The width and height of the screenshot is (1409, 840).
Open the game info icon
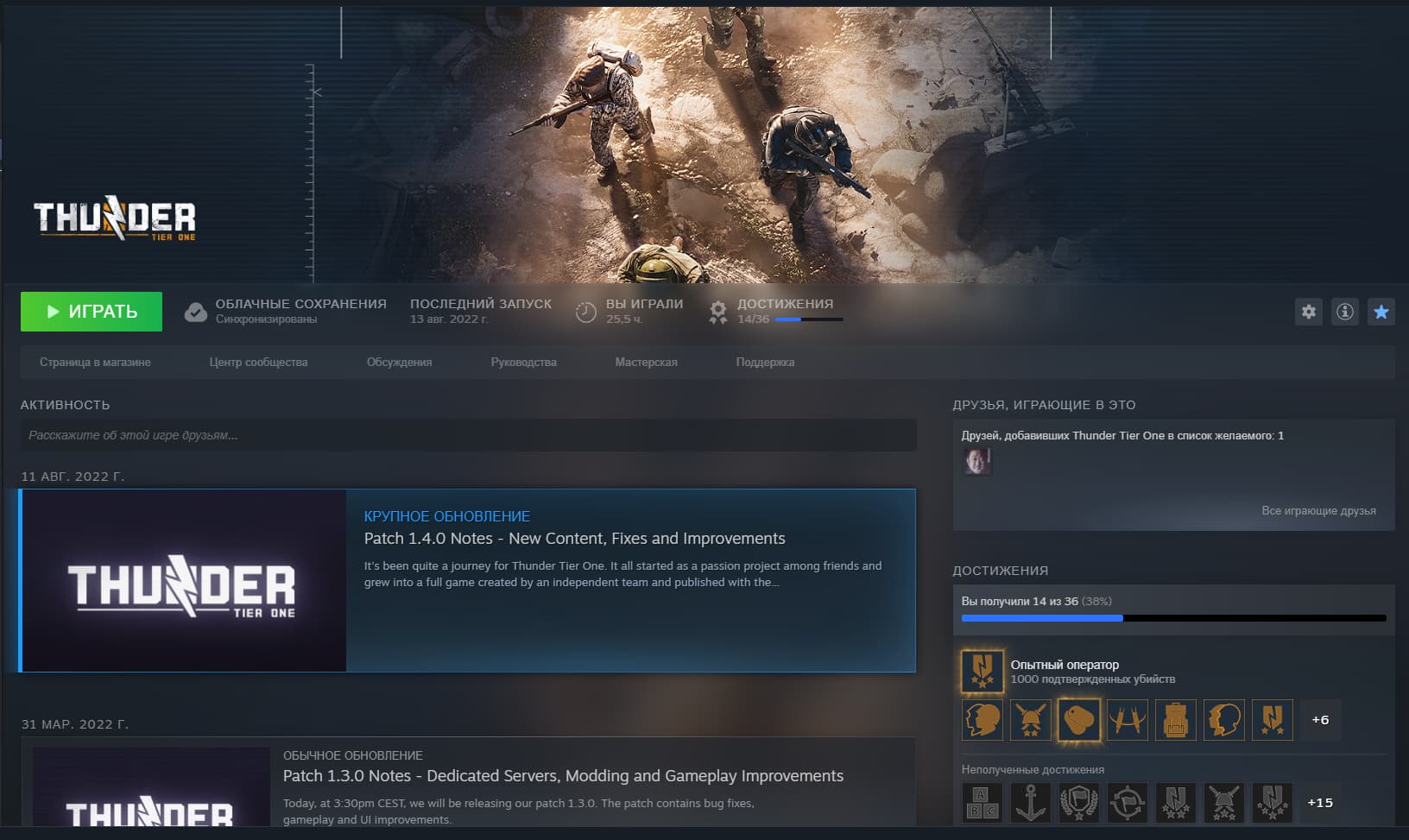point(1345,312)
